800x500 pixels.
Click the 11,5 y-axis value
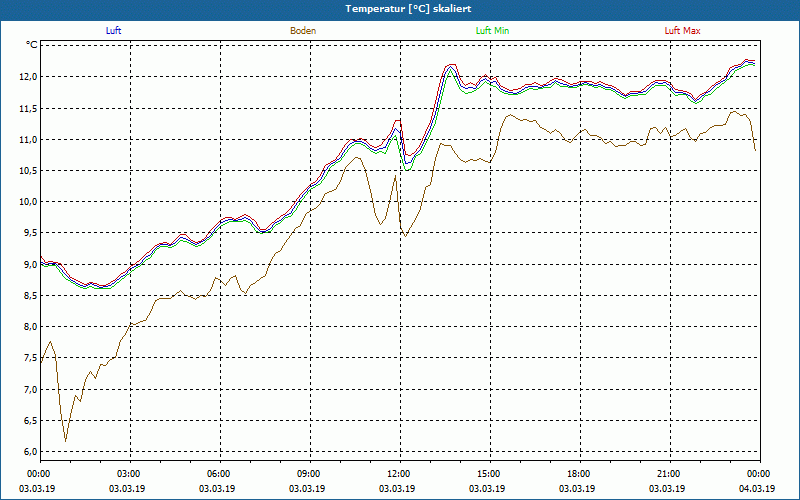pos(29,108)
